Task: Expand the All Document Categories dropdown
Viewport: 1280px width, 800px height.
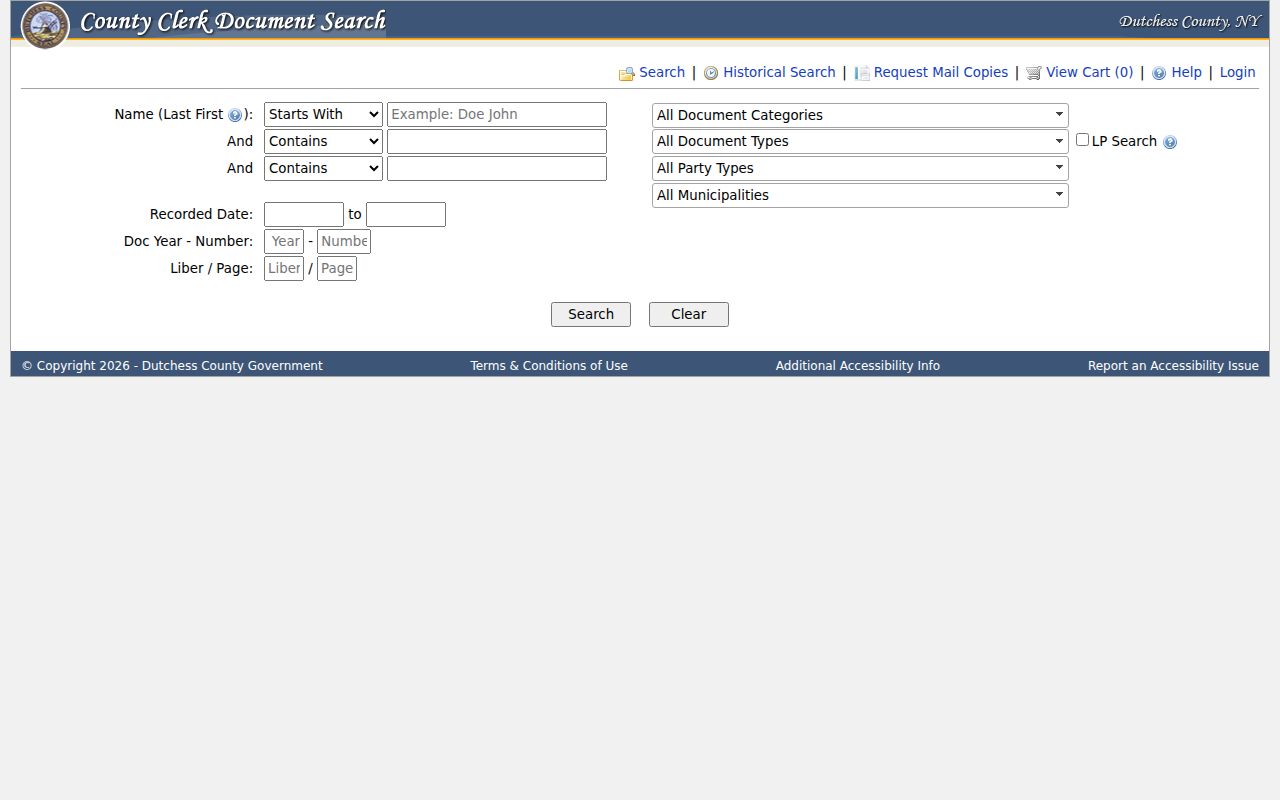Action: (x=860, y=115)
